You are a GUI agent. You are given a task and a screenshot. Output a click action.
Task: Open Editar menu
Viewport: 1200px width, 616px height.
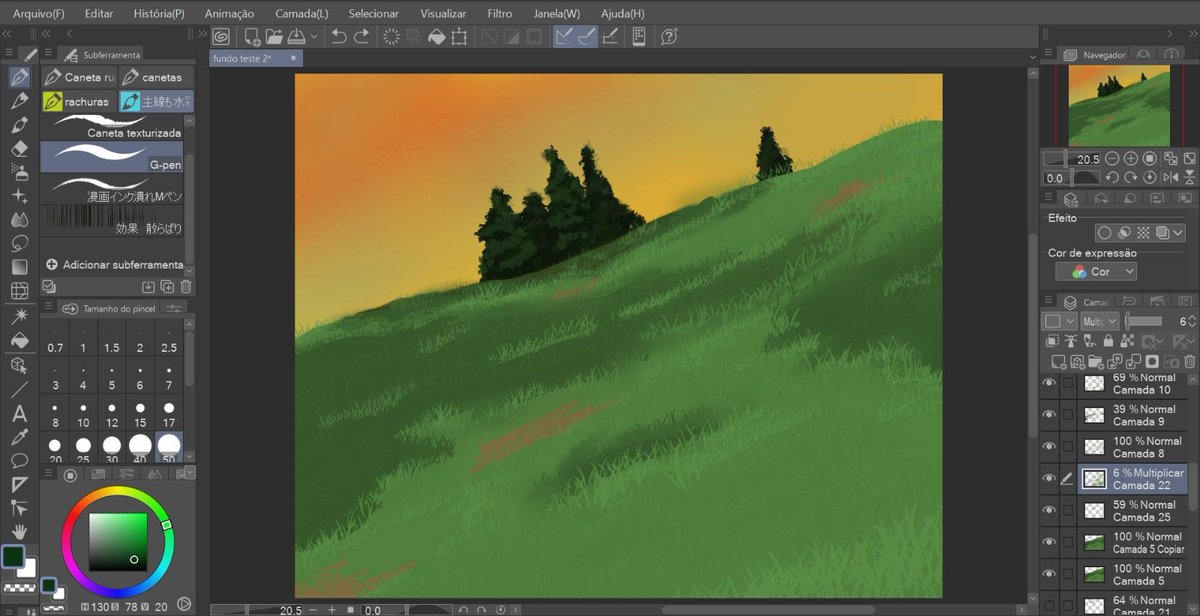[x=99, y=14]
